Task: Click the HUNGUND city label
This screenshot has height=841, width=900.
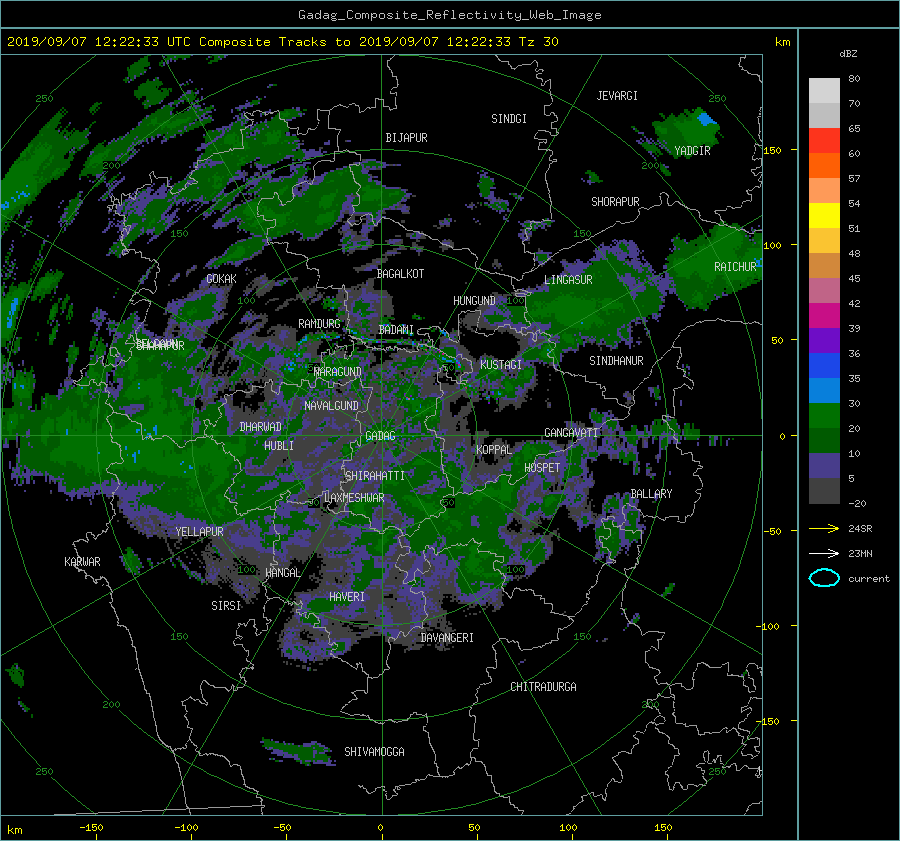Action: [x=474, y=301]
